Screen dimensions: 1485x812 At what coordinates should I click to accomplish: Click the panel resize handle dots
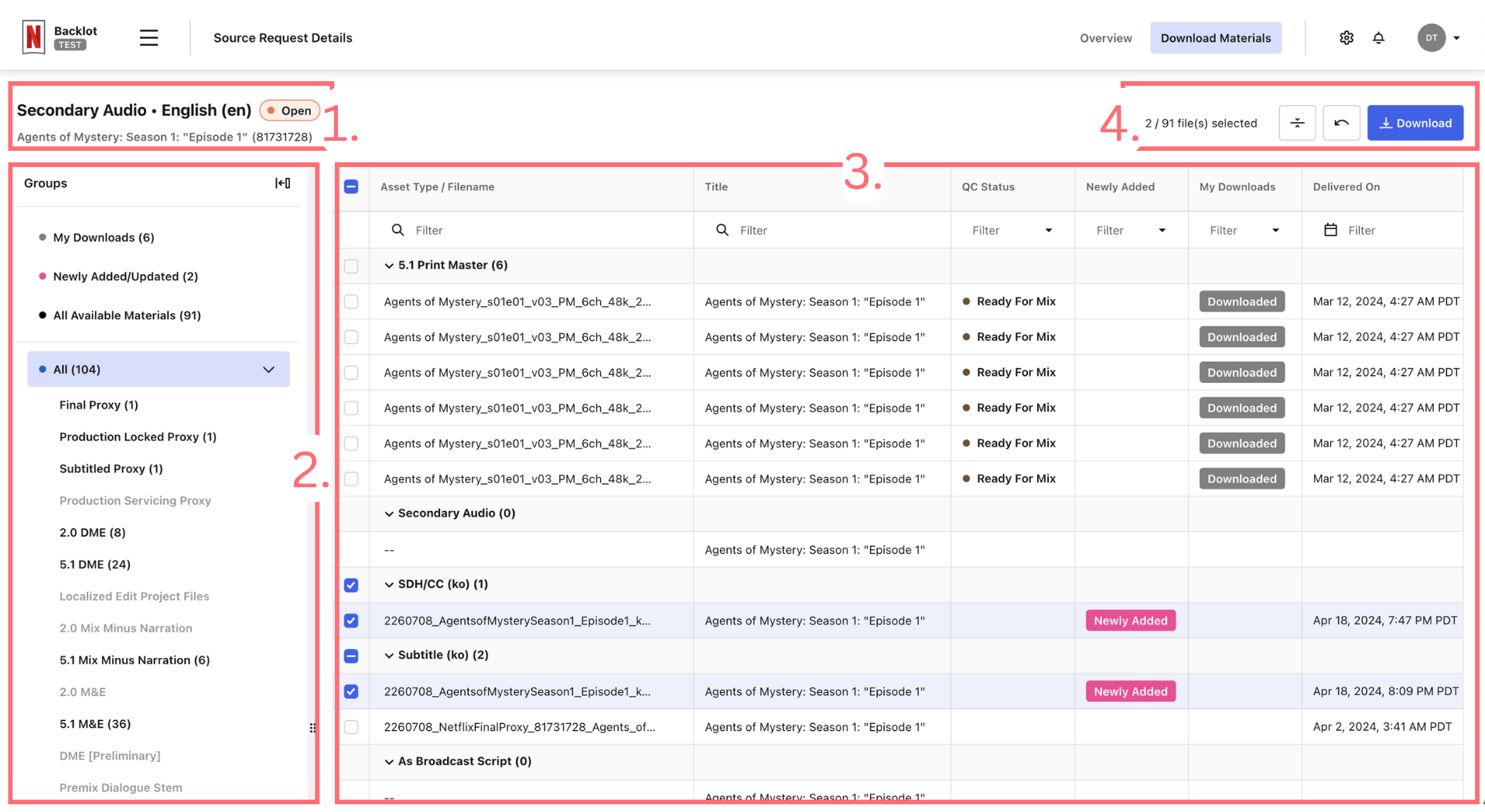pyautogui.click(x=312, y=728)
